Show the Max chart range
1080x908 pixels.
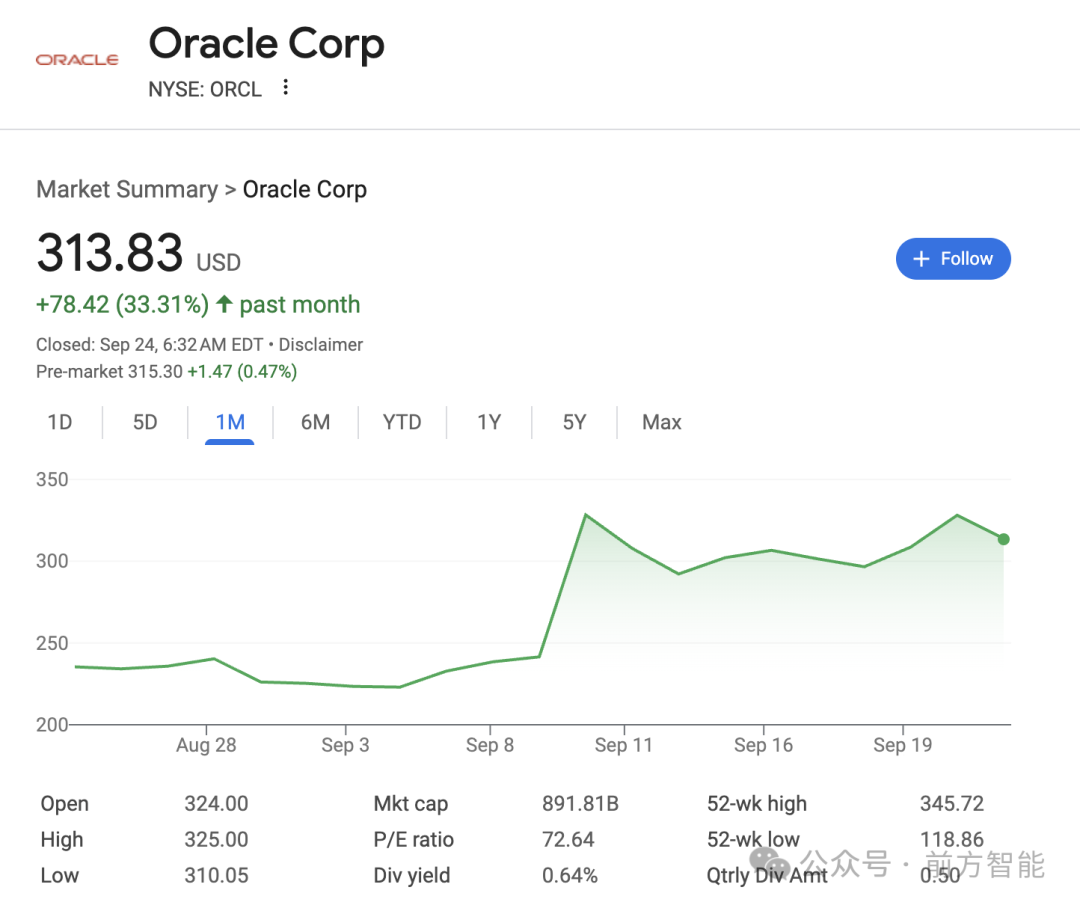click(662, 422)
